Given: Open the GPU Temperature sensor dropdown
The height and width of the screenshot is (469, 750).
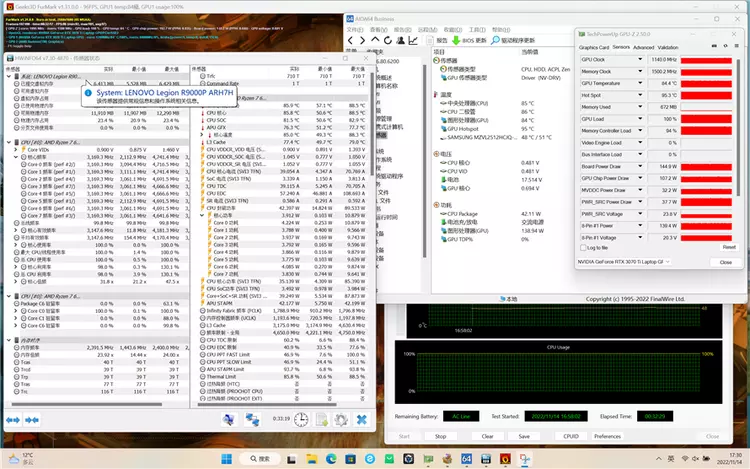Looking at the screenshot, I should 640,83.
